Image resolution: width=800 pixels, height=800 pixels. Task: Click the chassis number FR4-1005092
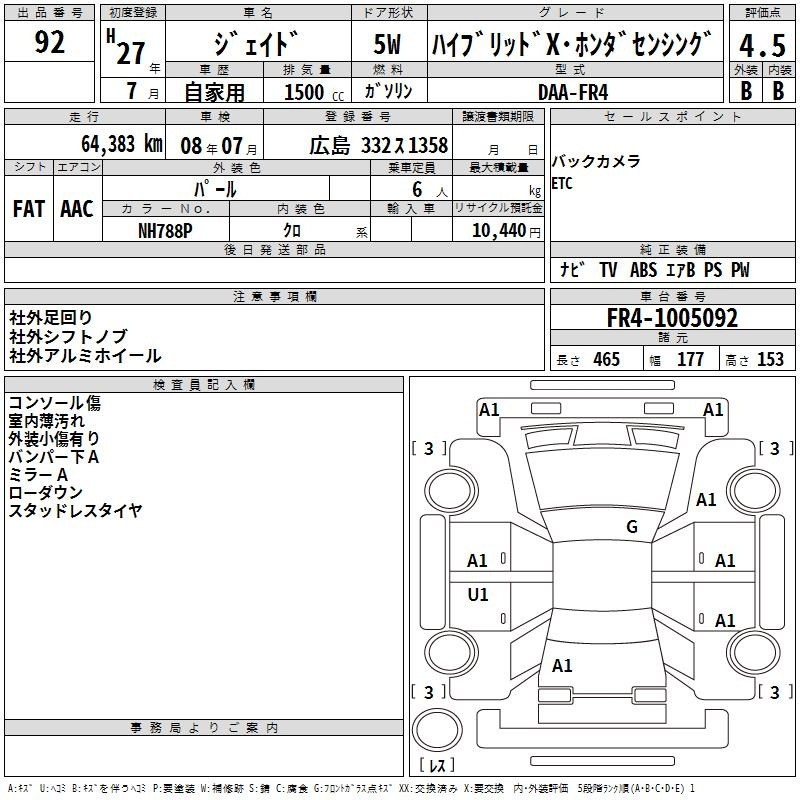672,319
